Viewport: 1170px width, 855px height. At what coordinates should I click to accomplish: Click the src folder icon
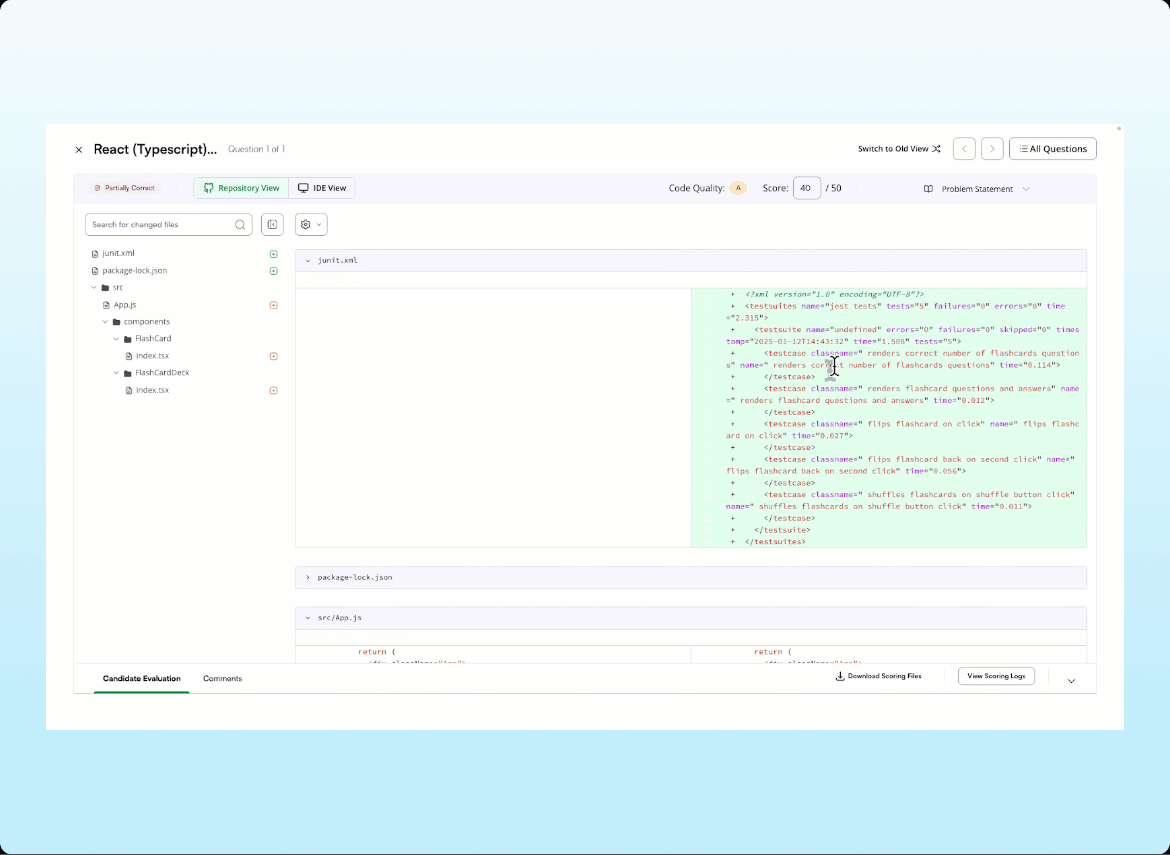pyautogui.click(x=105, y=288)
